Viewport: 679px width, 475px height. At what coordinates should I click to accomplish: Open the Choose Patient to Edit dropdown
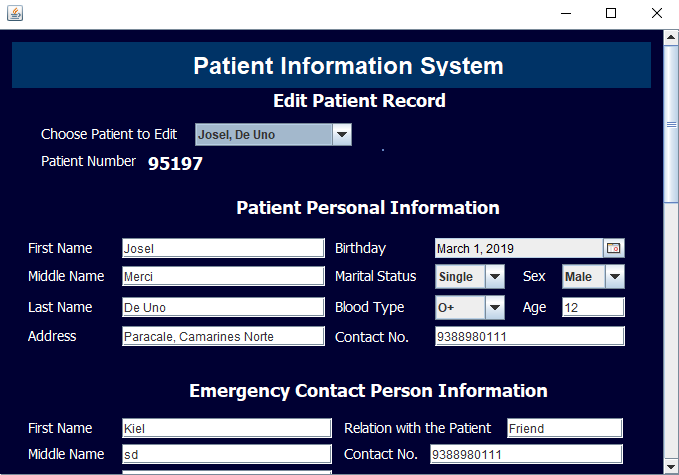pyautogui.click(x=273, y=135)
